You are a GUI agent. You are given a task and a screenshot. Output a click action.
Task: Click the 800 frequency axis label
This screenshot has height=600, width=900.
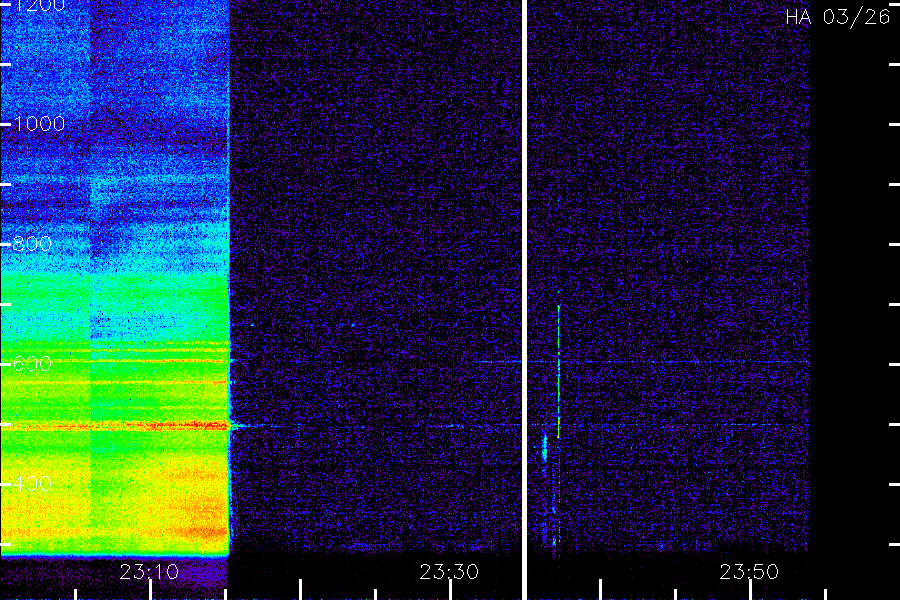click(x=32, y=244)
